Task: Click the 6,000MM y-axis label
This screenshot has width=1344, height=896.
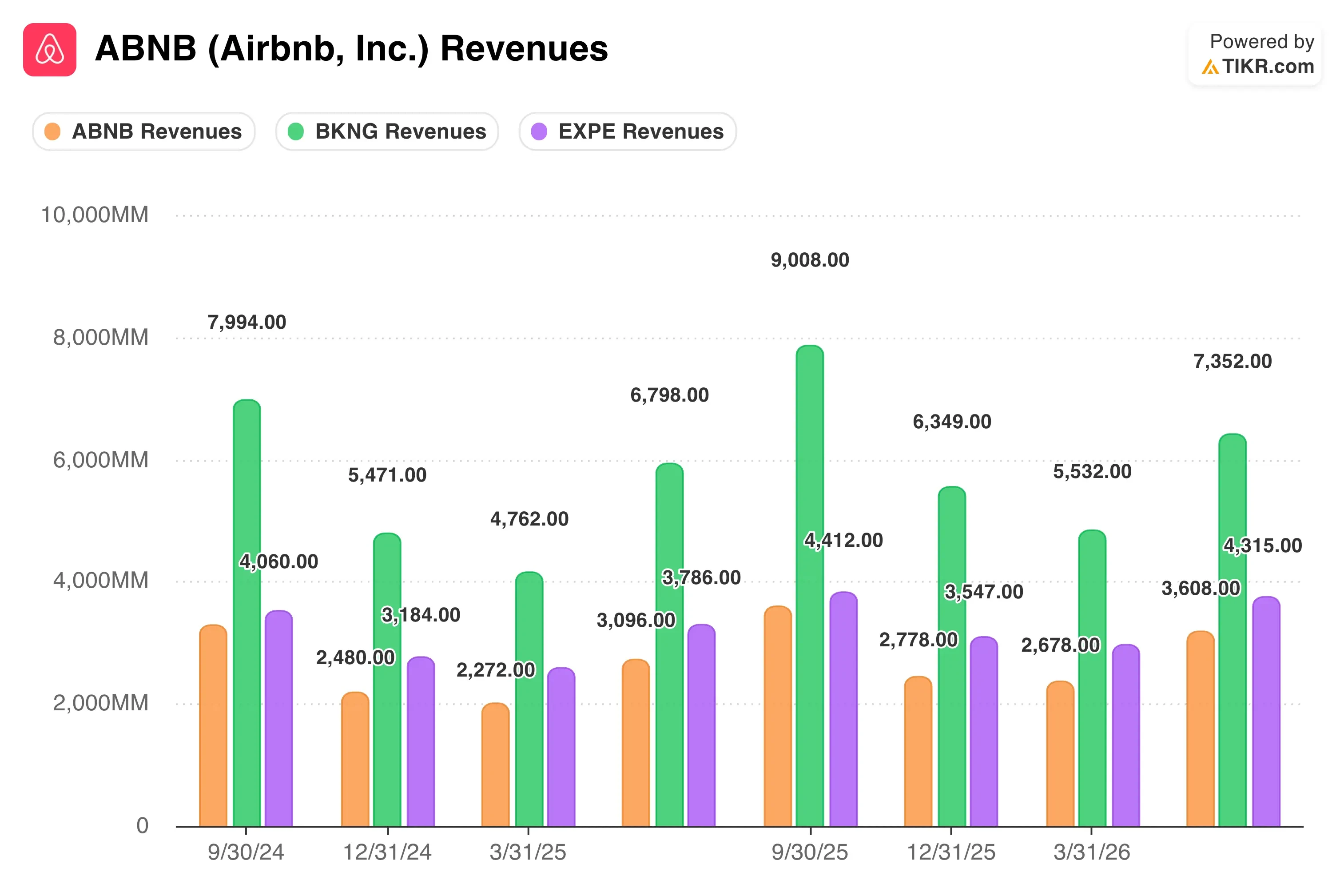Action: click(101, 460)
